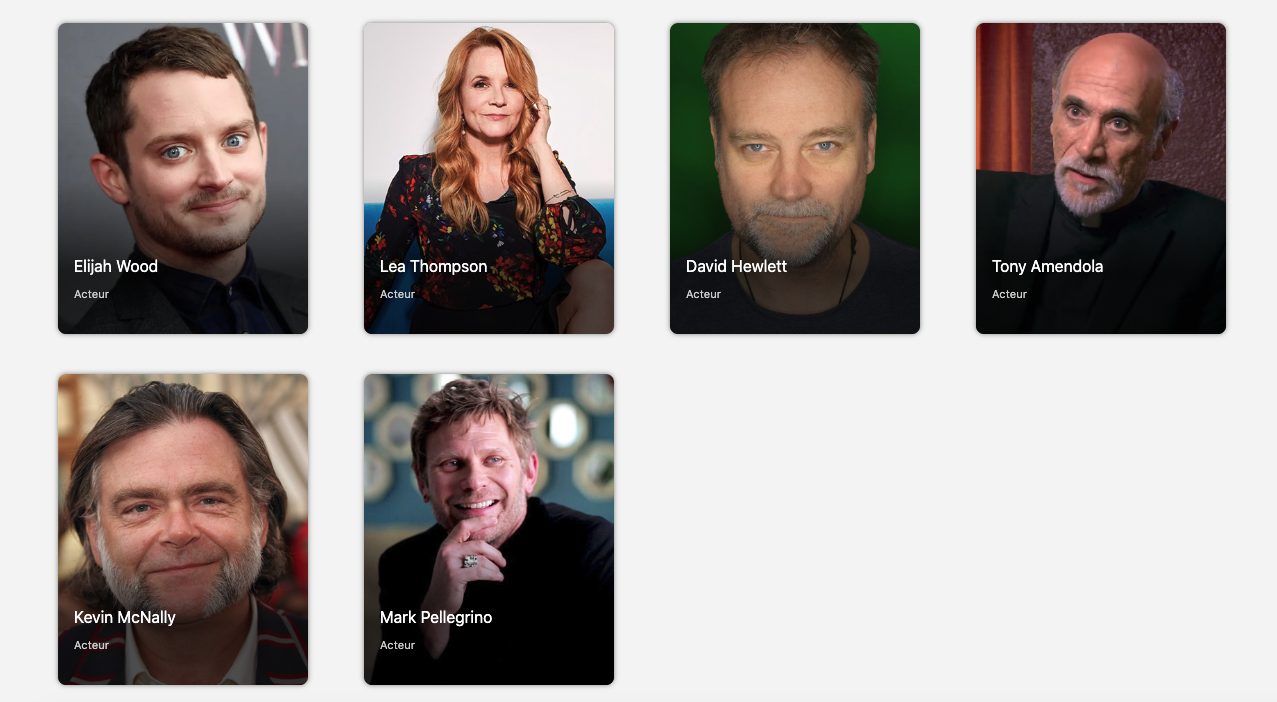Select Acteur label under Kevin McNally

(91, 645)
